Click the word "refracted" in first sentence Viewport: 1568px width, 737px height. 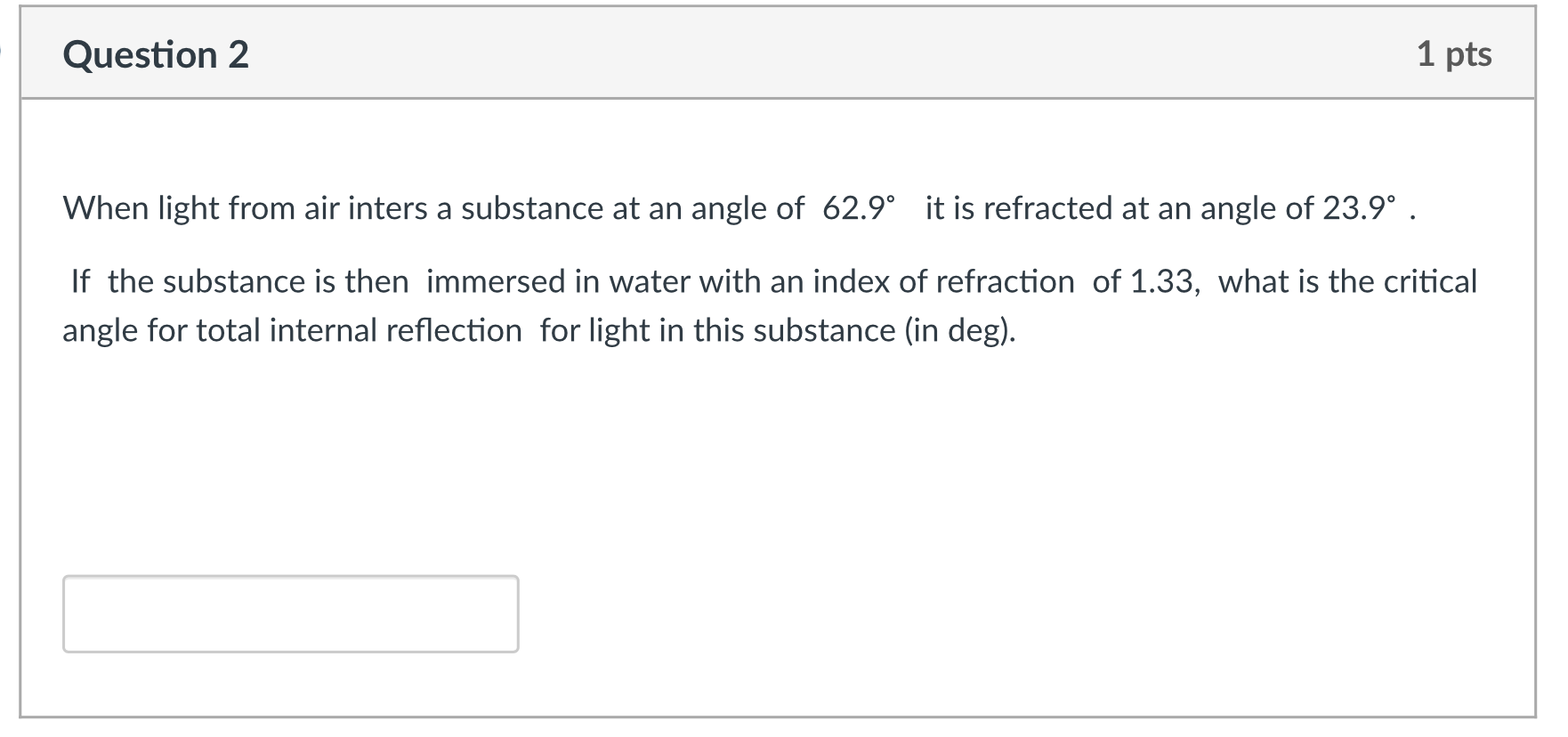pyautogui.click(x=1047, y=208)
